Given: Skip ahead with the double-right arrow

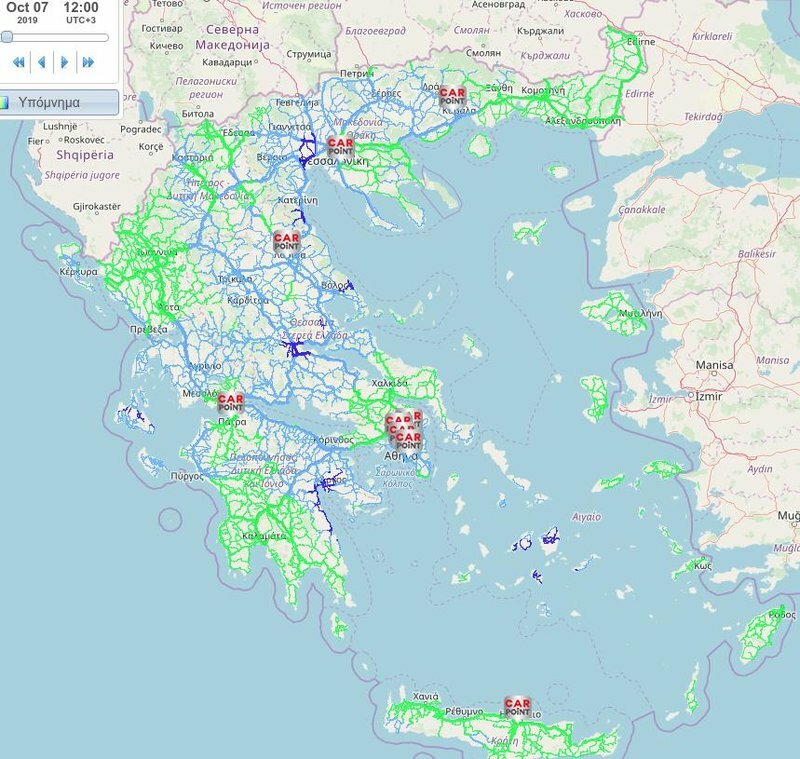Looking at the screenshot, I should (x=89, y=63).
